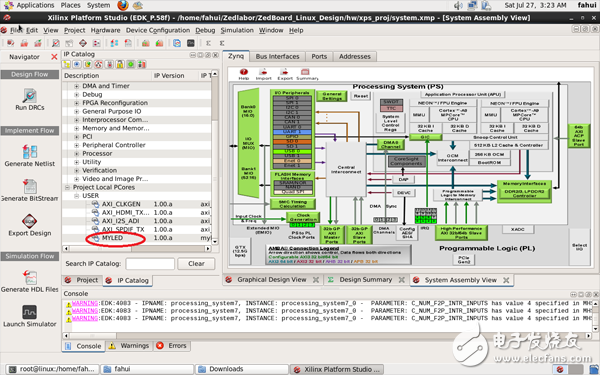Viewport: 600px width, 375px height.
Task: Click General Settings block in diagram
Action: click(x=332, y=96)
